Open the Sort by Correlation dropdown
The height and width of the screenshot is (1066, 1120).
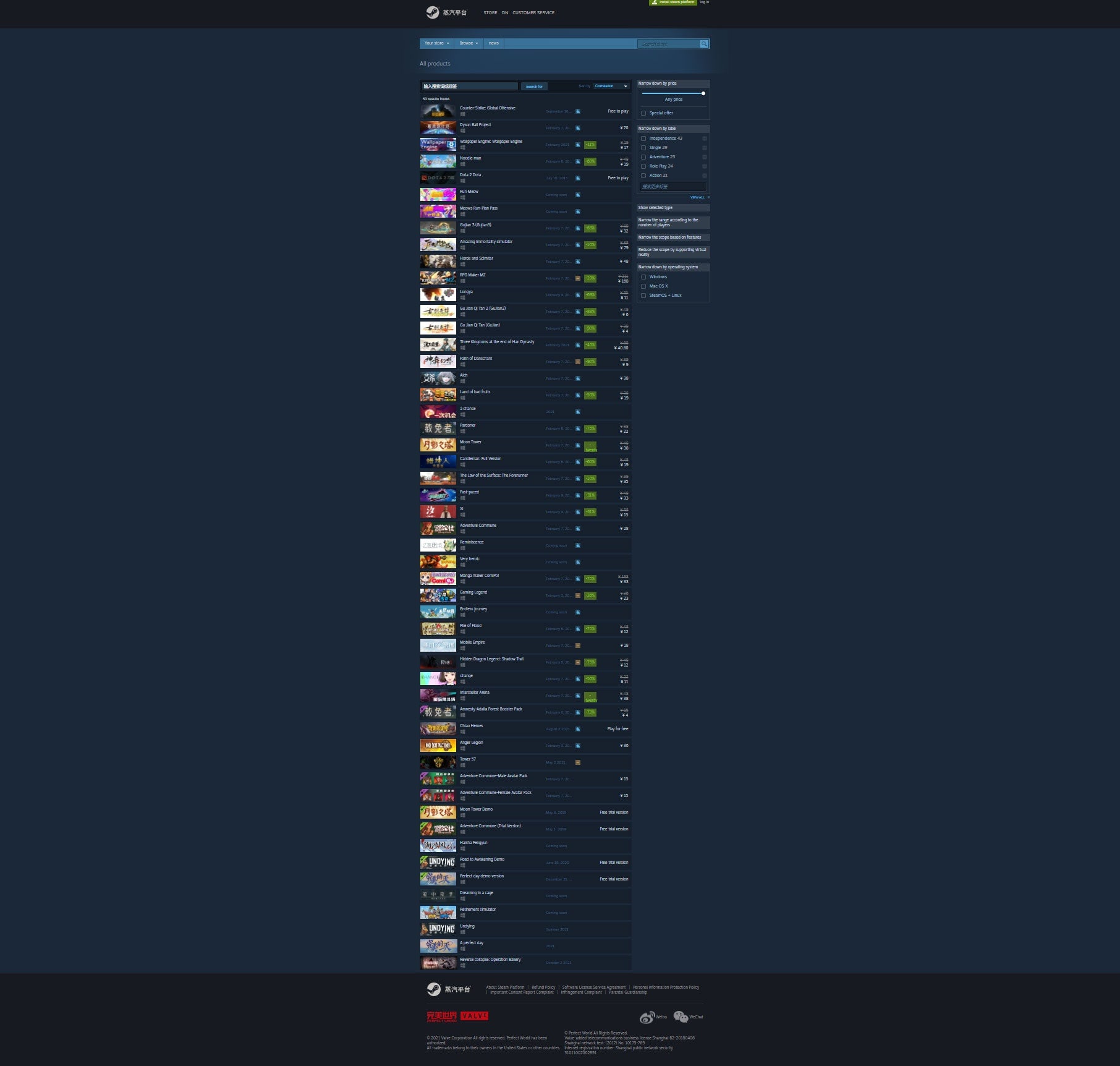point(611,87)
